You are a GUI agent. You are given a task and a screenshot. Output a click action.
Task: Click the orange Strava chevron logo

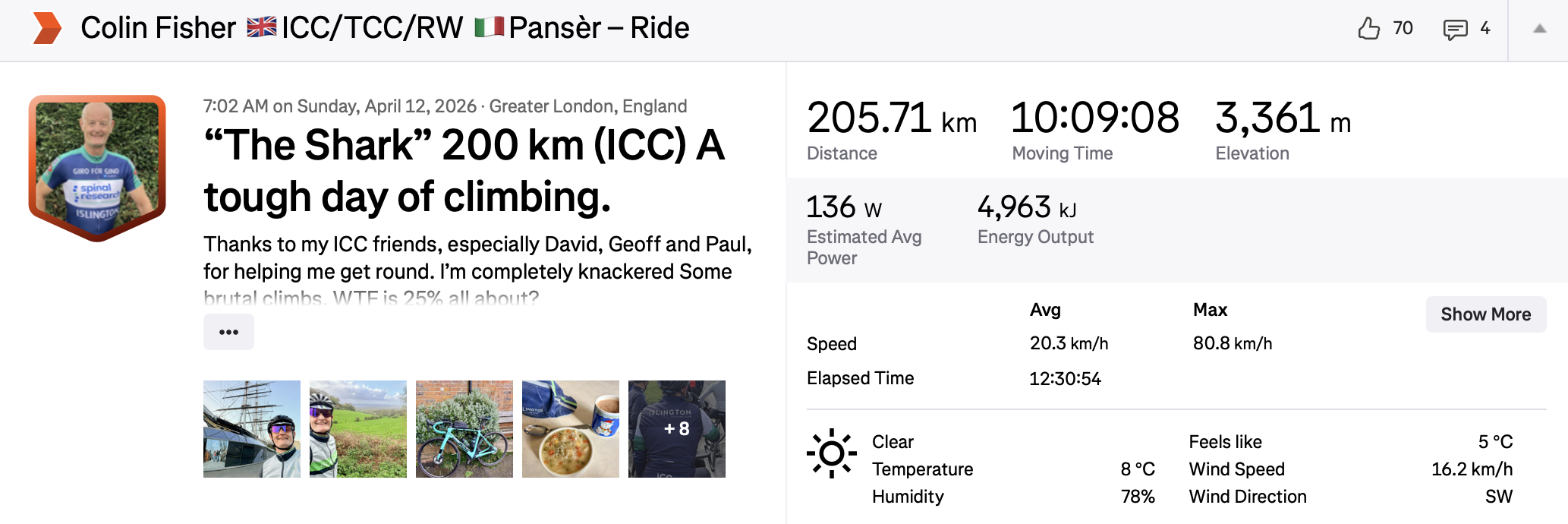pyautogui.click(x=47, y=28)
